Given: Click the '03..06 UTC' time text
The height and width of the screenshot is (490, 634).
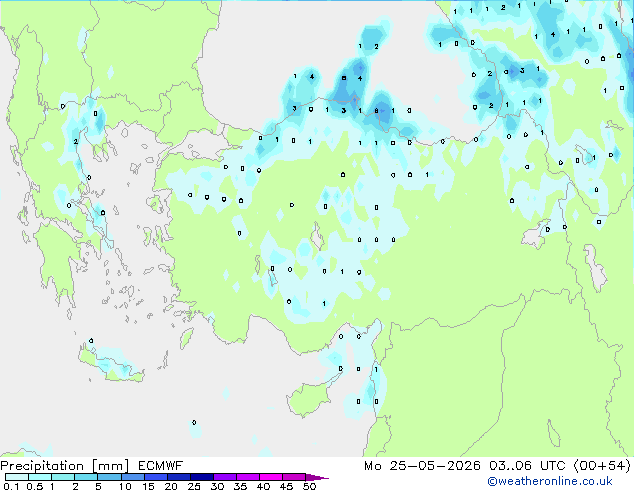Looking at the screenshot, I should [527, 466].
